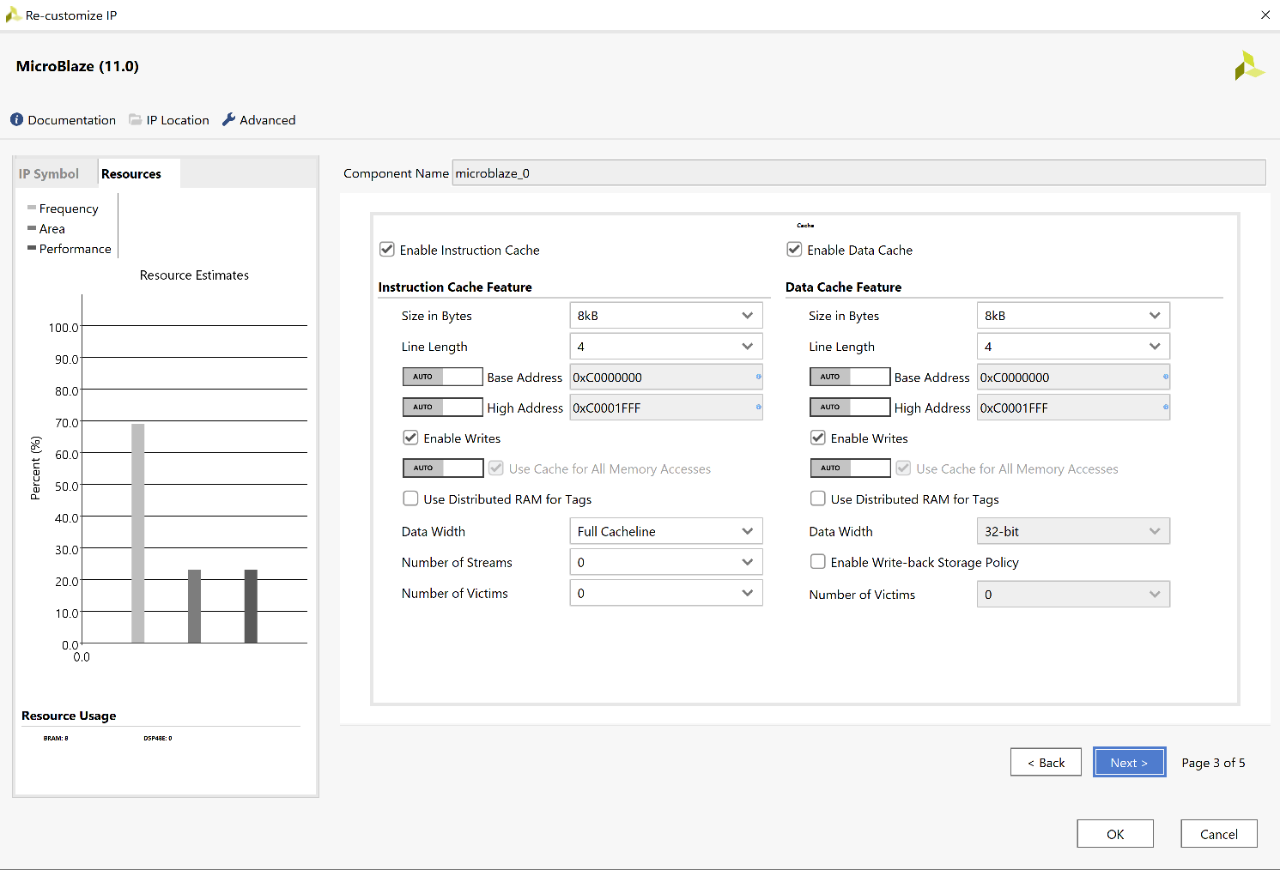Open Instruction Cache Size in Bytes dropdown
Image resolution: width=1280 pixels, height=870 pixels.
coord(666,315)
